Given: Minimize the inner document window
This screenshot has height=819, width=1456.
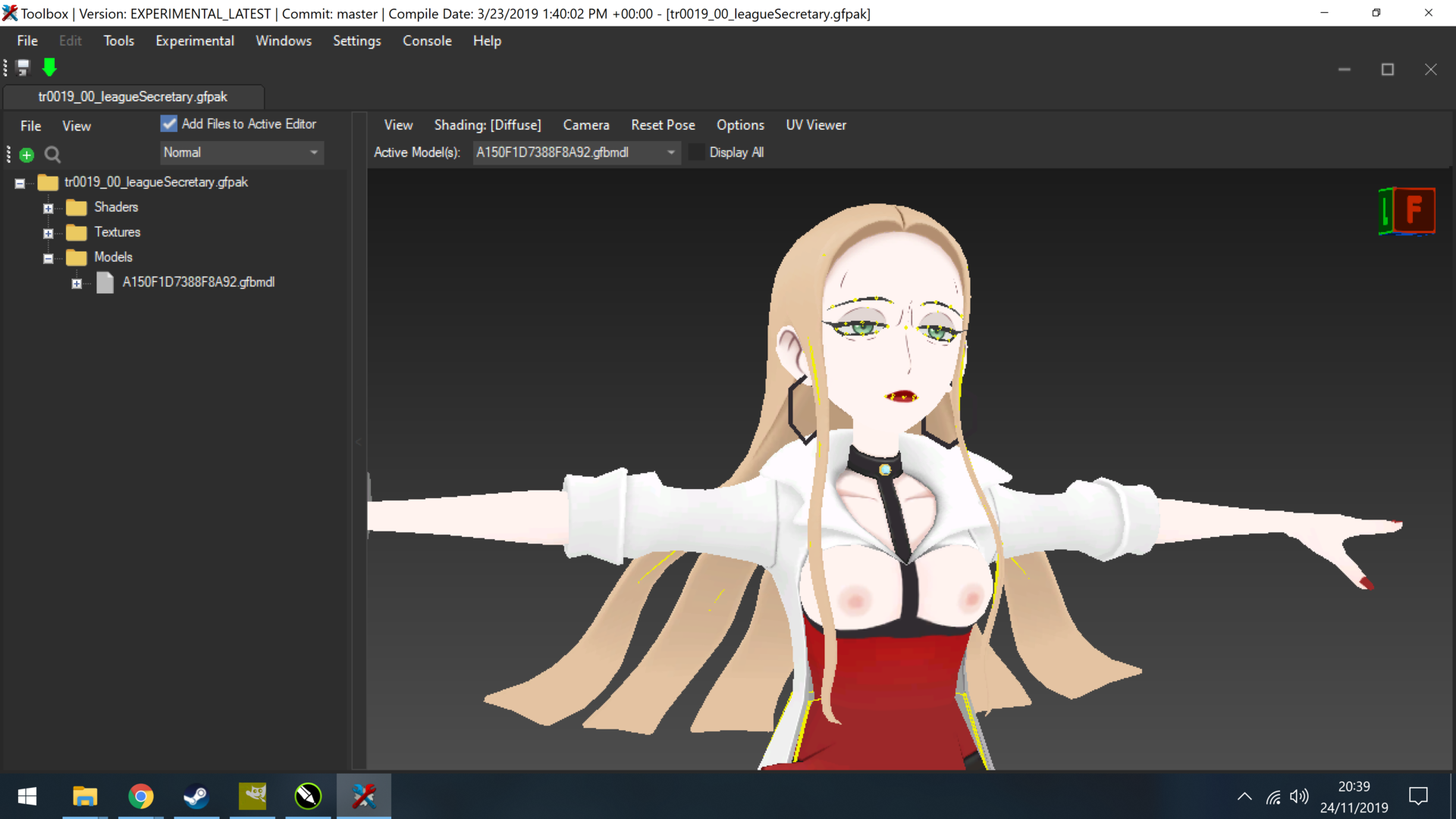Looking at the screenshot, I should click(x=1345, y=69).
